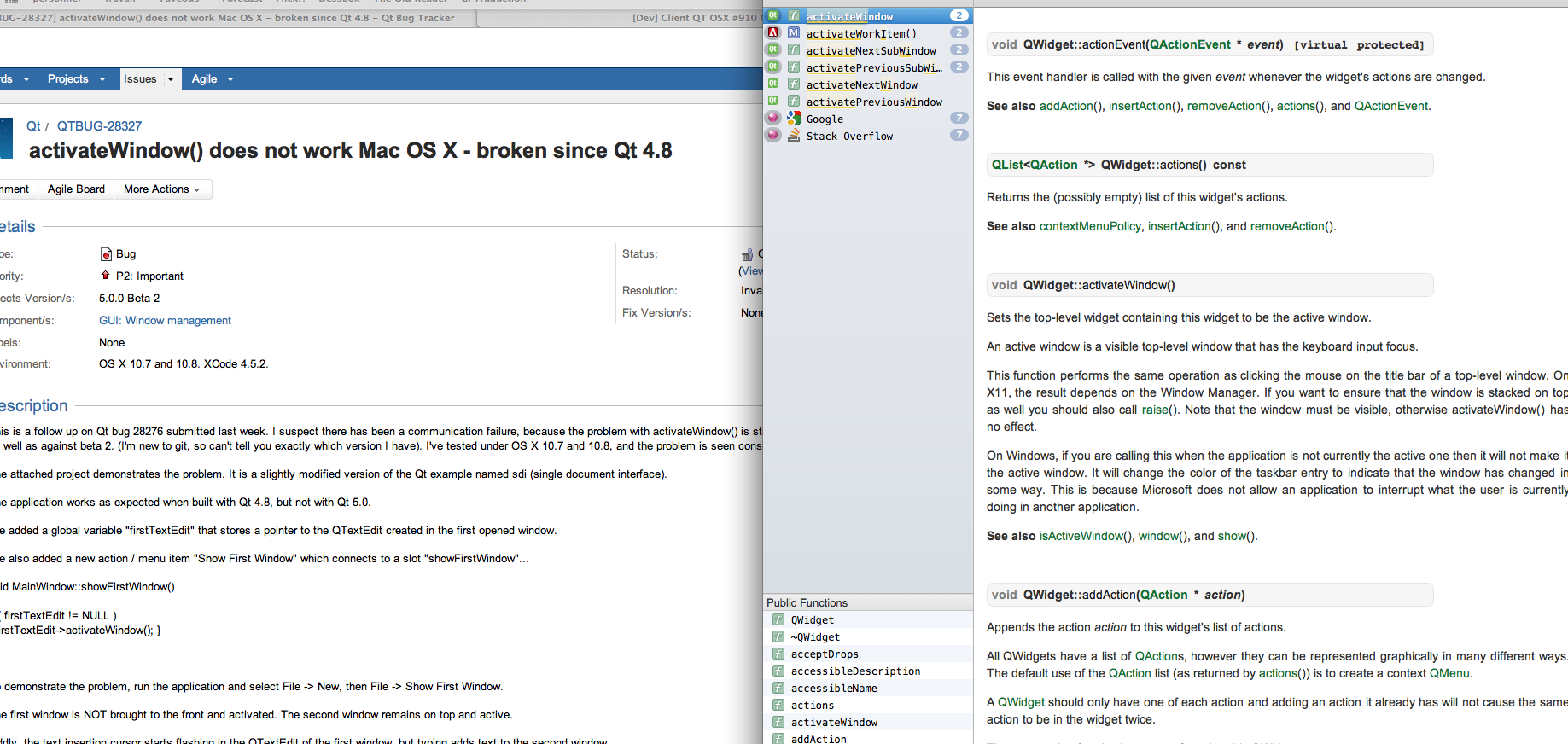Open the Issues dropdown arrow
1568x744 pixels.
tap(171, 79)
